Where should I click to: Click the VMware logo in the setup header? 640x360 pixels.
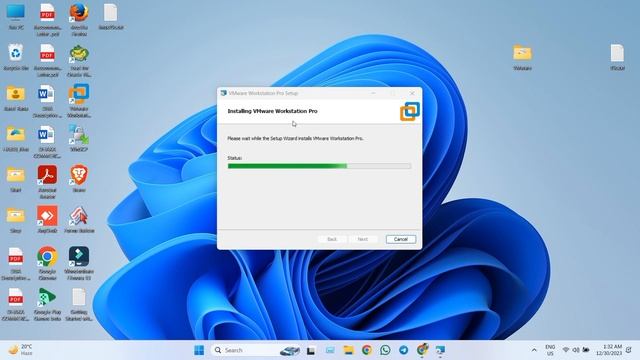point(410,111)
